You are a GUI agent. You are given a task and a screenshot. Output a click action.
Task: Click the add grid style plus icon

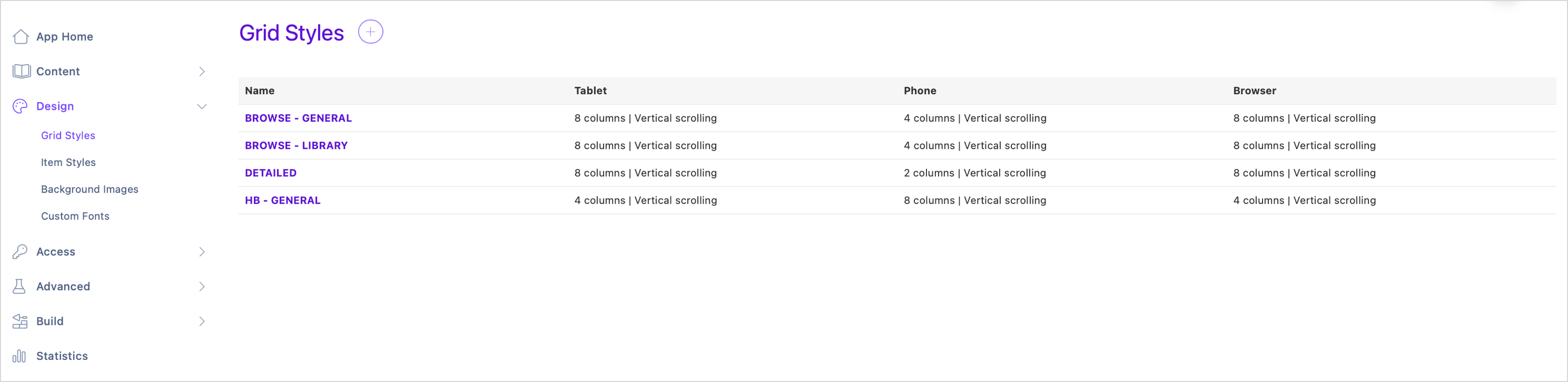pos(370,32)
